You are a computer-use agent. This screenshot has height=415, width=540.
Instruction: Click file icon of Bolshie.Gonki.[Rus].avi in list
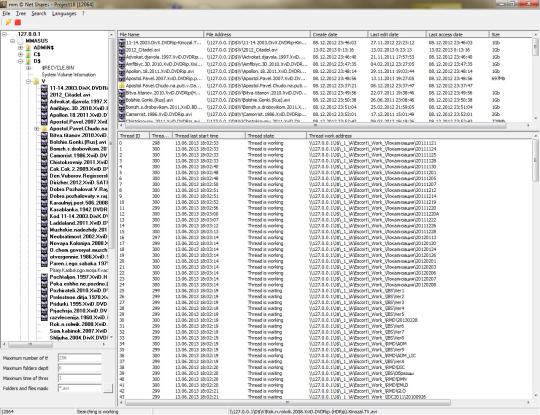(x=122, y=100)
